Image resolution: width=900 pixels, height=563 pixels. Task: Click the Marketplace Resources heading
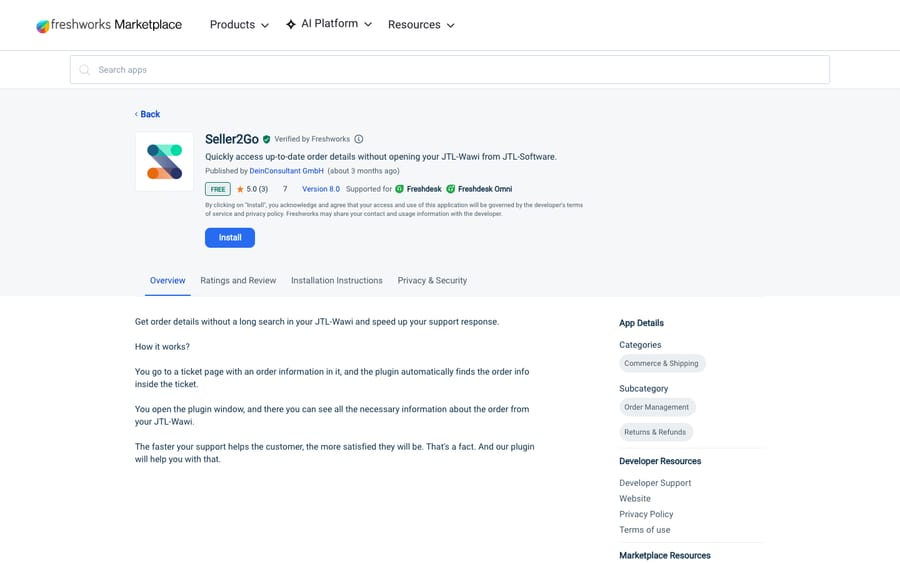[665, 556]
